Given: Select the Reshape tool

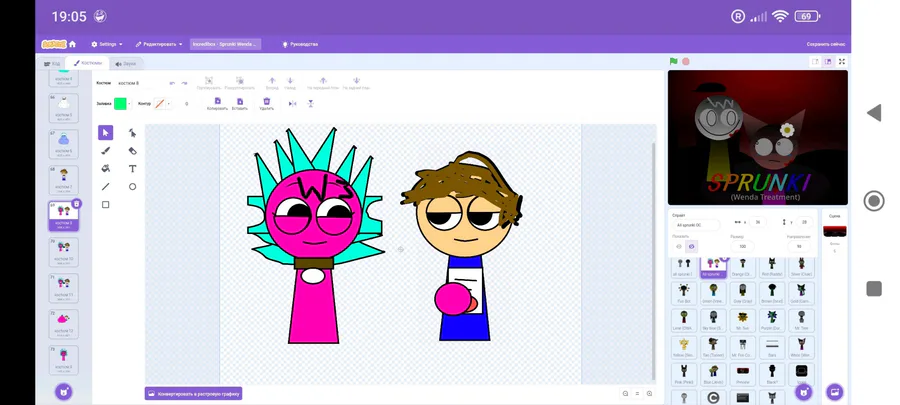Looking at the screenshot, I should click(x=133, y=133).
